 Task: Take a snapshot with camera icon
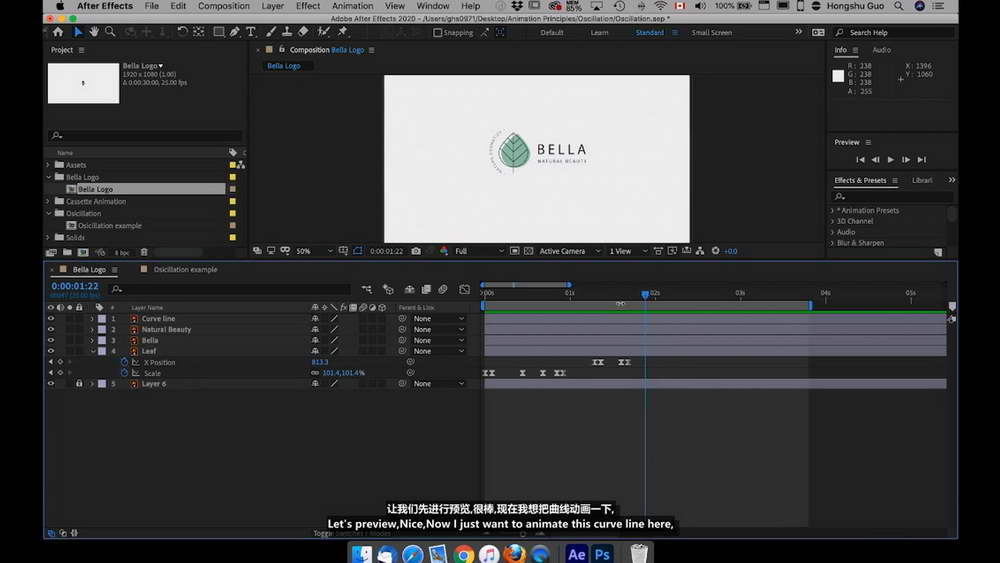pyautogui.click(x=416, y=251)
